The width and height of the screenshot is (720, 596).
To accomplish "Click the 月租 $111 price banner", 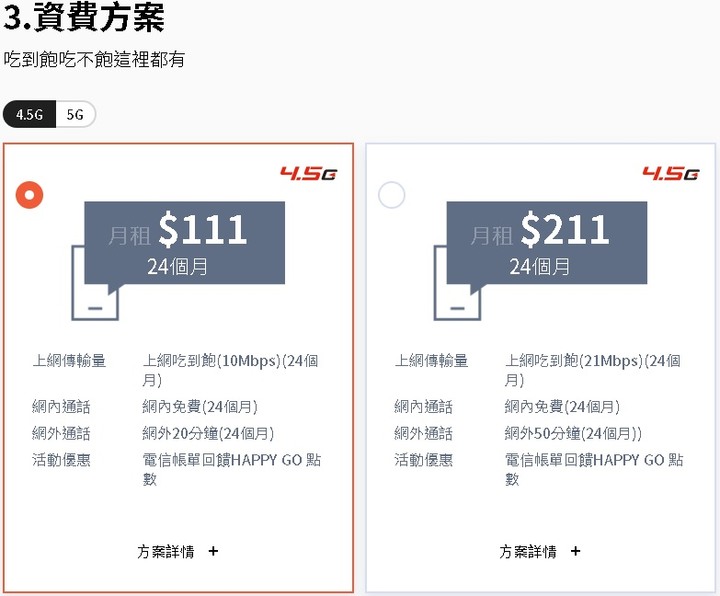I will pyautogui.click(x=185, y=242).
